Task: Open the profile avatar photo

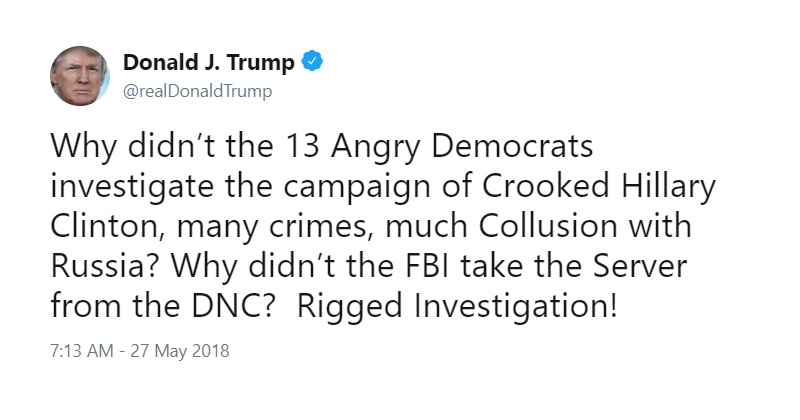Action: (80, 76)
